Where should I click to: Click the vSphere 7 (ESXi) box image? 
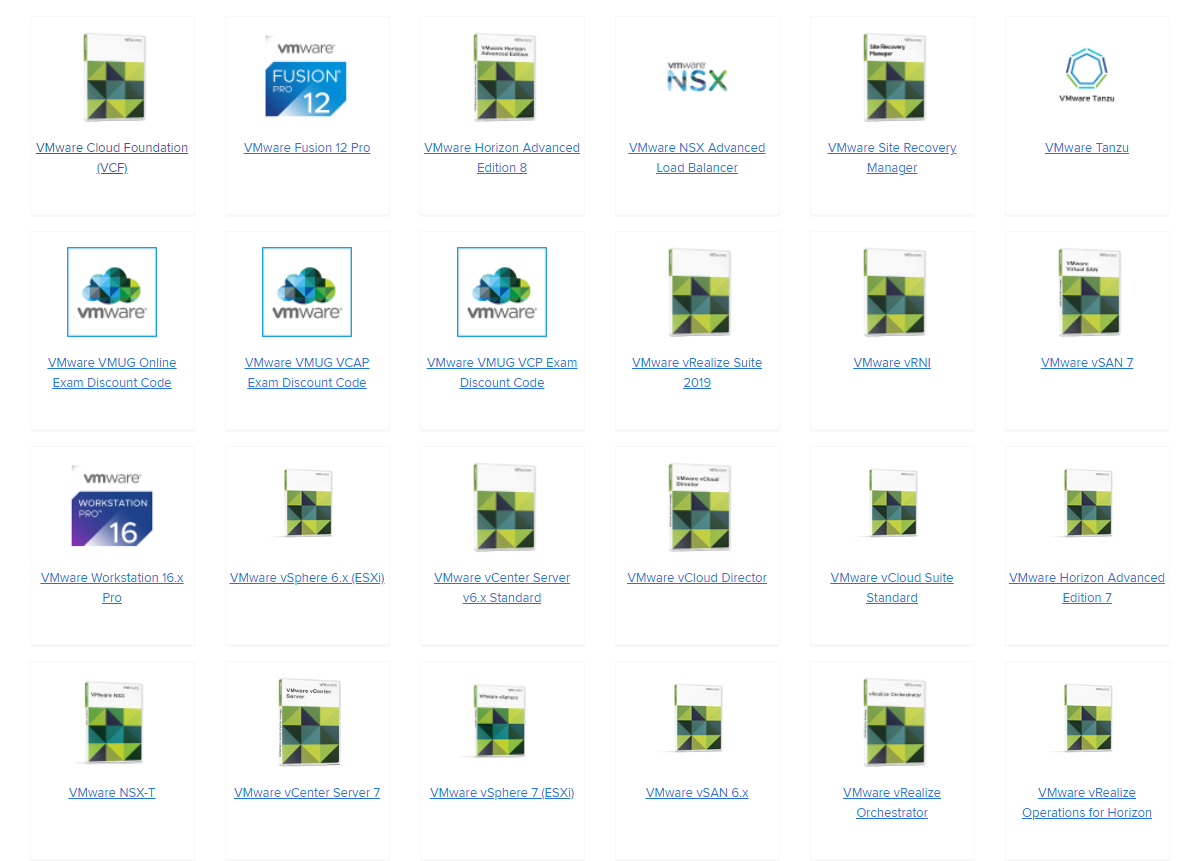point(499,720)
